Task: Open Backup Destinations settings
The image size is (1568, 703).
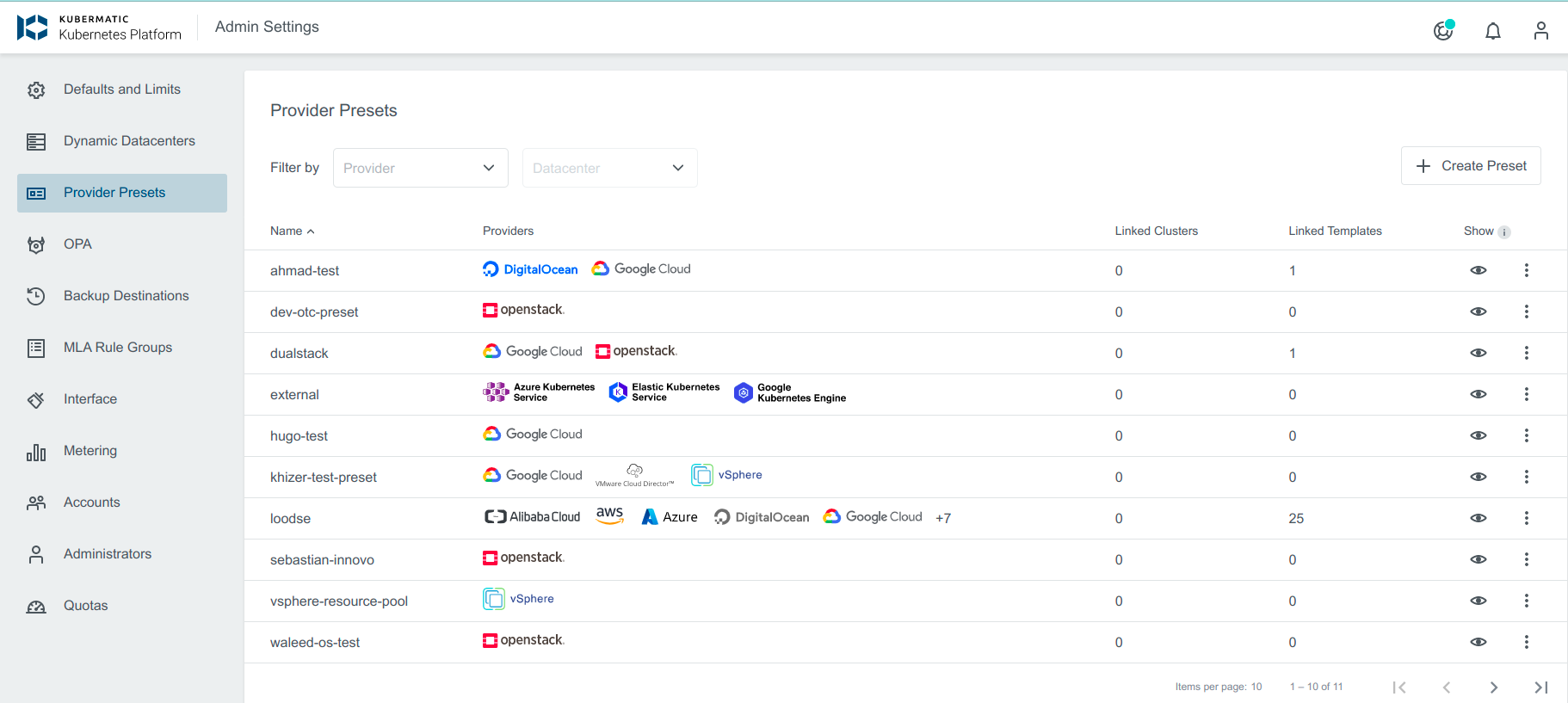Action: [x=122, y=296]
